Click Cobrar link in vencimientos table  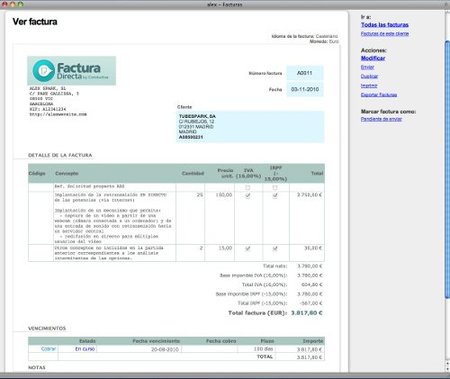point(48,349)
